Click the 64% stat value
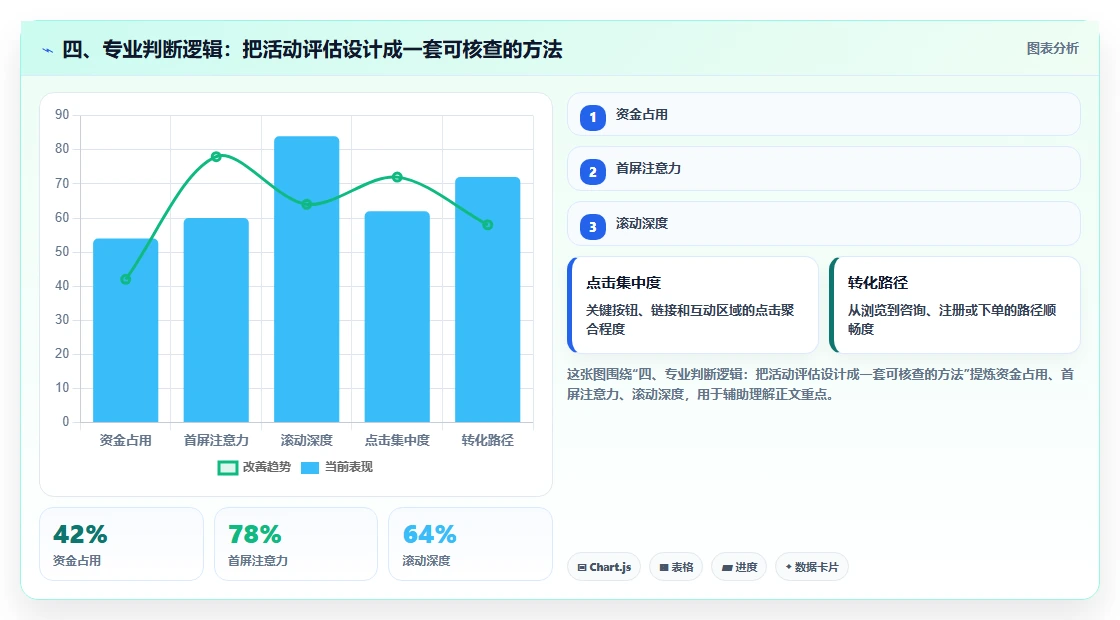This screenshot has height=620, width=1120. [x=429, y=534]
